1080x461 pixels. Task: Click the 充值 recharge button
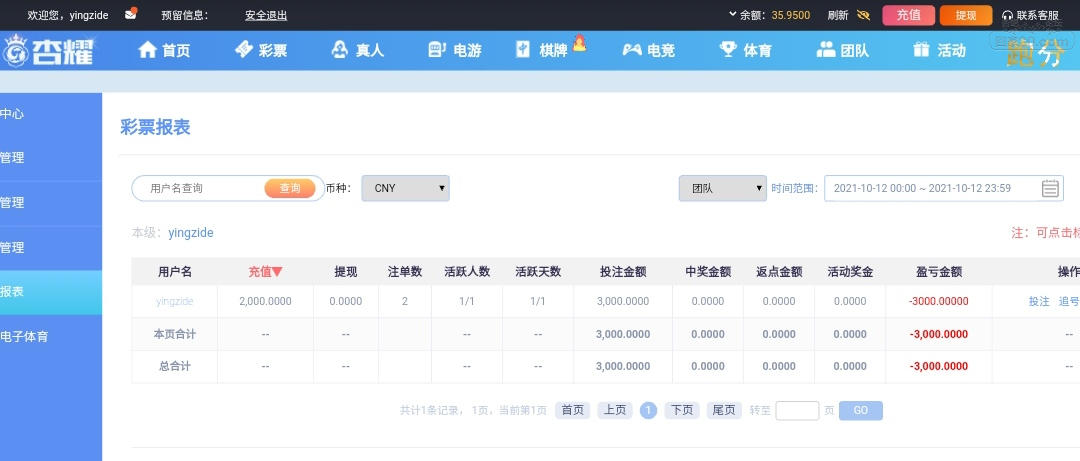(908, 15)
